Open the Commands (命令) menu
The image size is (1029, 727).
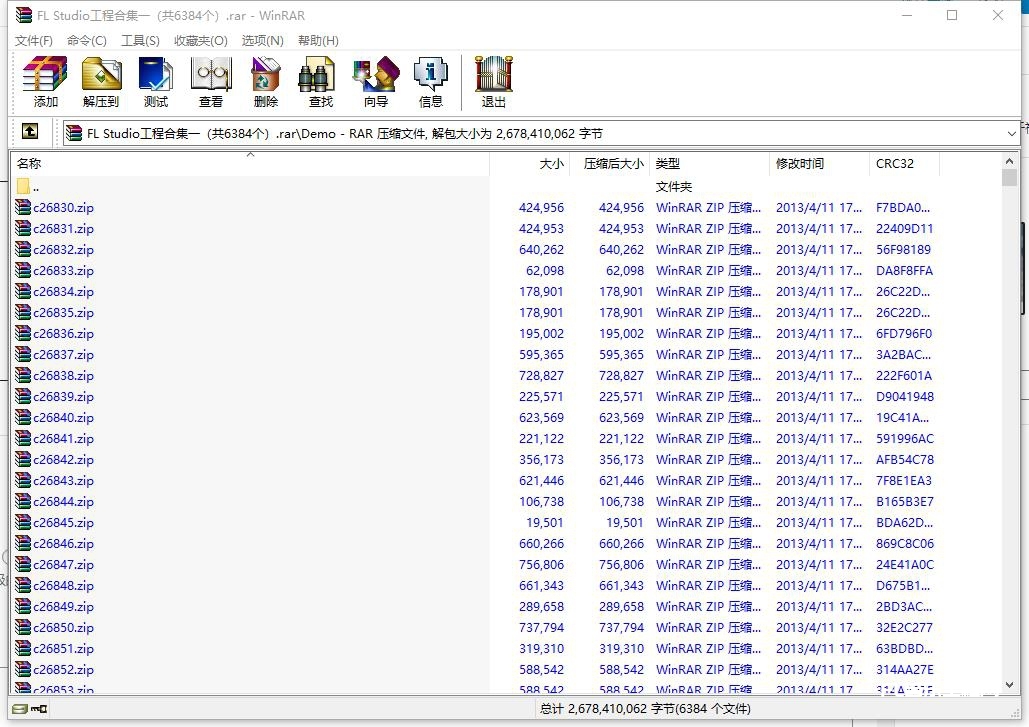[87, 41]
